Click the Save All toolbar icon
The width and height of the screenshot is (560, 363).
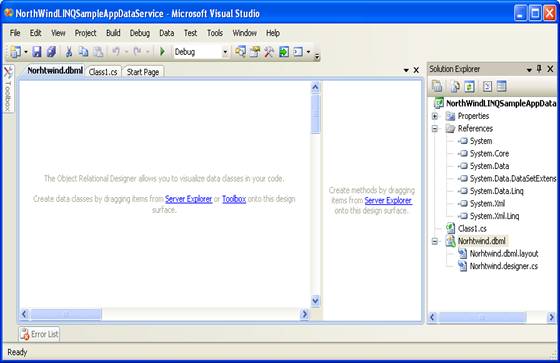pyautogui.click(x=51, y=52)
